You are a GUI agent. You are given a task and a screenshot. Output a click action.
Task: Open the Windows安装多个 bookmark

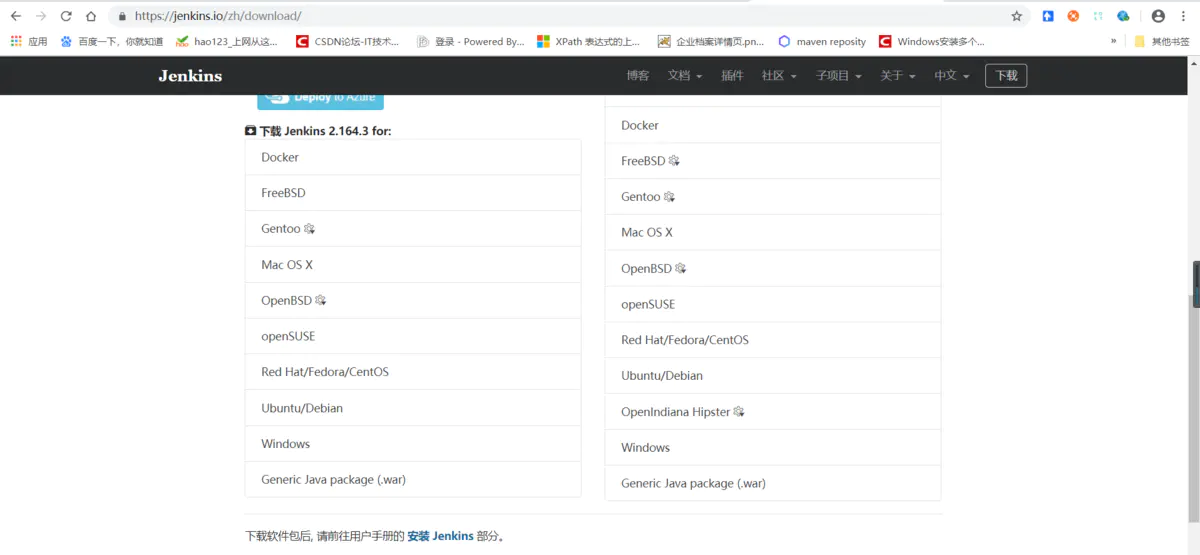[x=932, y=42]
